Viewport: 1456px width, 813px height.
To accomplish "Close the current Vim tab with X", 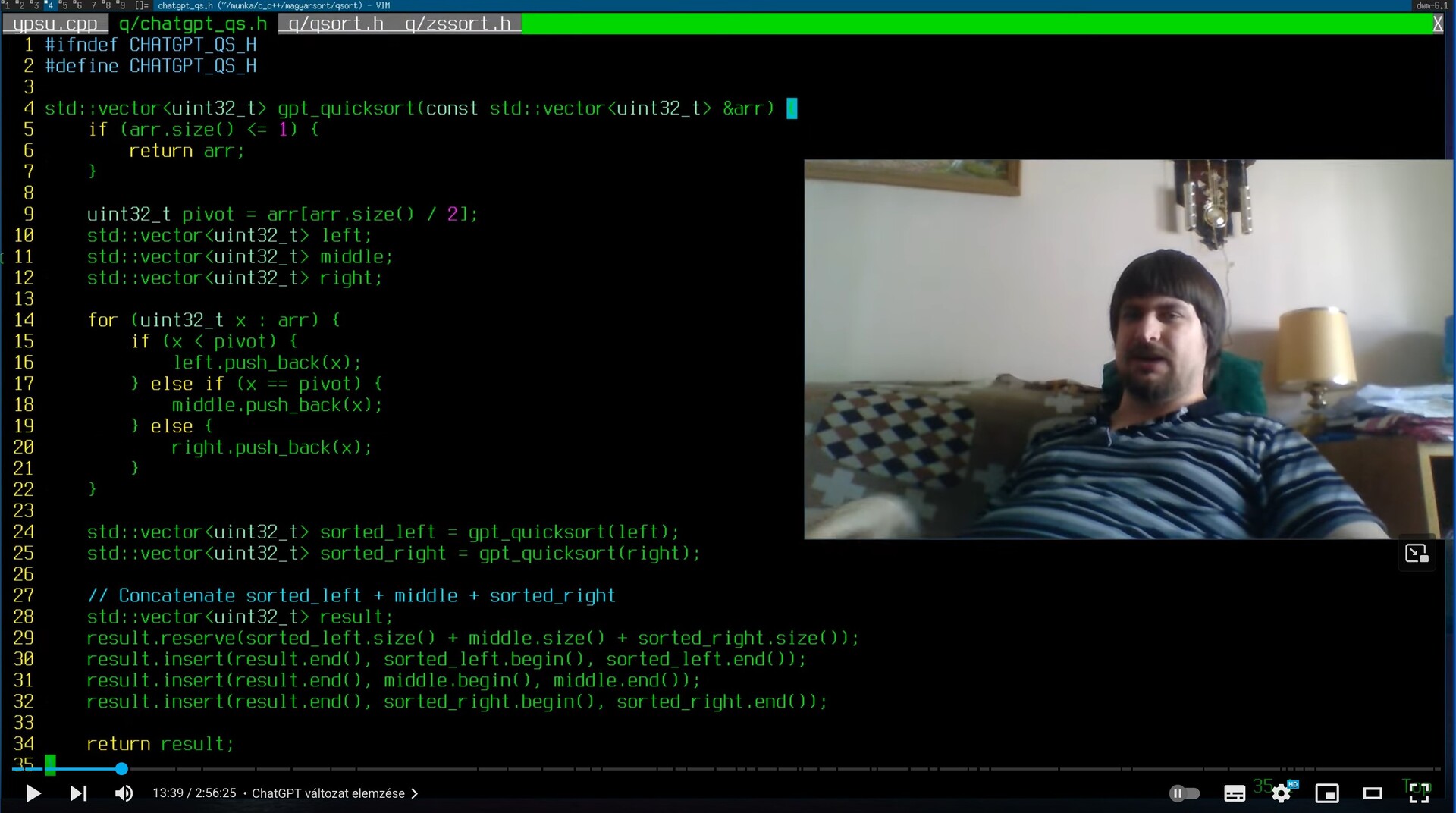I will [x=1437, y=24].
